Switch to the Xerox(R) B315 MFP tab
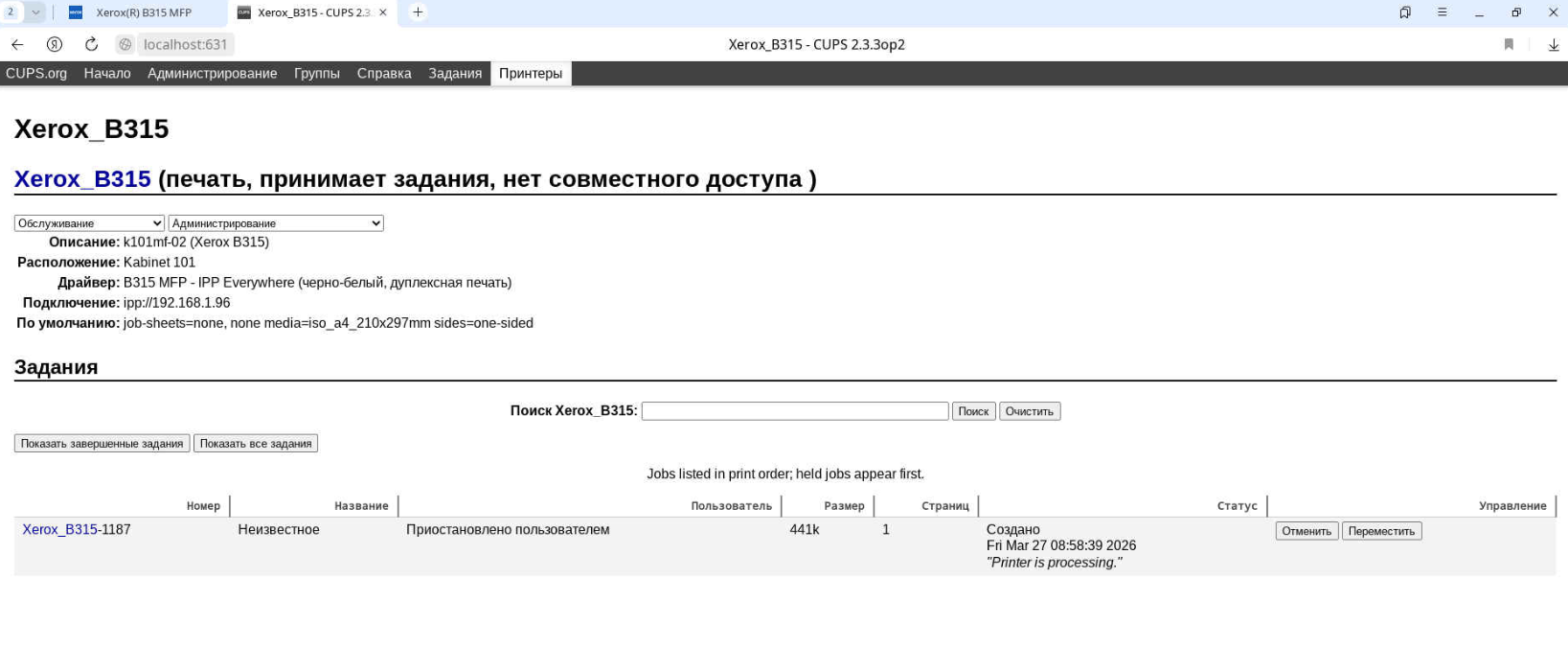The image size is (1568, 647). (x=144, y=12)
